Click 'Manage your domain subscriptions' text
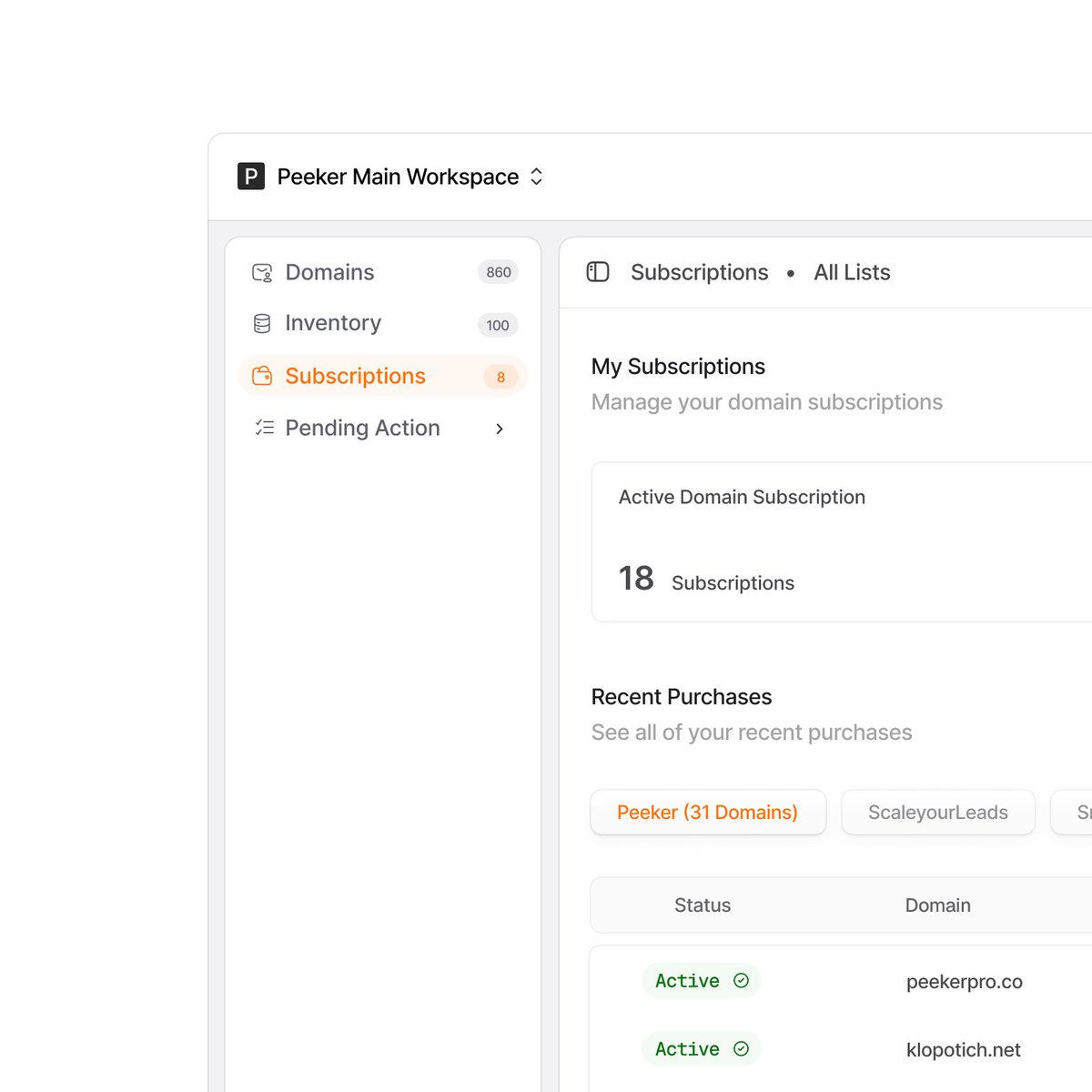1092x1092 pixels. (767, 401)
